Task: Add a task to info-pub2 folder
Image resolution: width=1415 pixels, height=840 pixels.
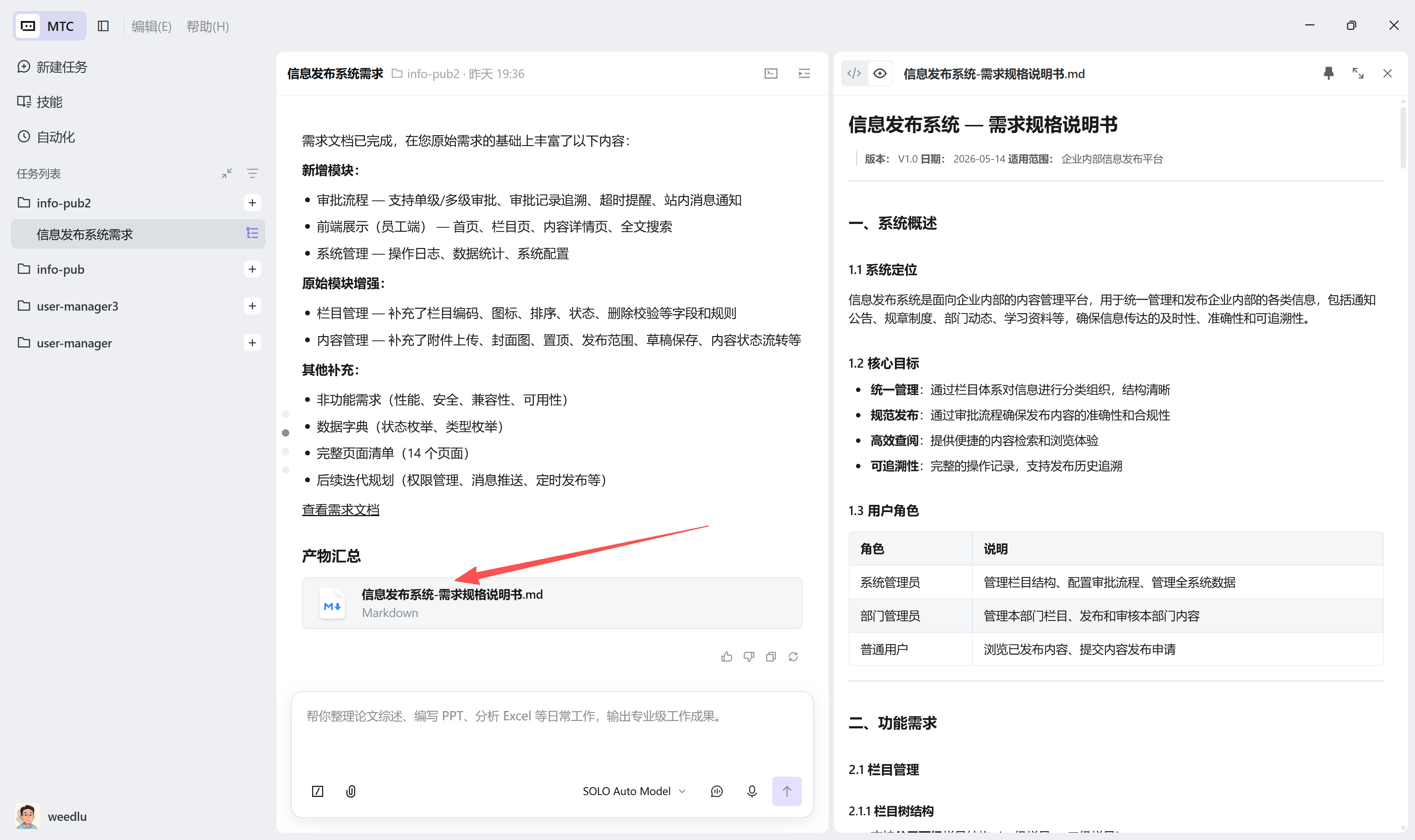Action: tap(252, 203)
